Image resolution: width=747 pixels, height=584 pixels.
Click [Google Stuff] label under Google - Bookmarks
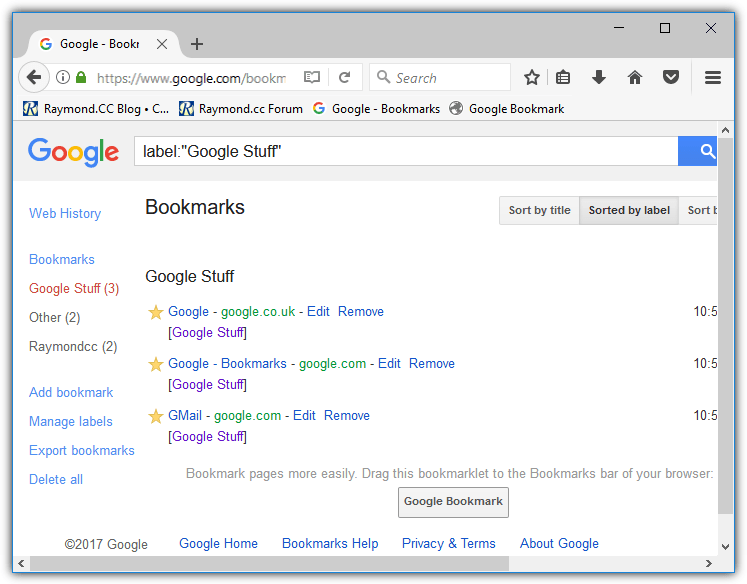(207, 384)
